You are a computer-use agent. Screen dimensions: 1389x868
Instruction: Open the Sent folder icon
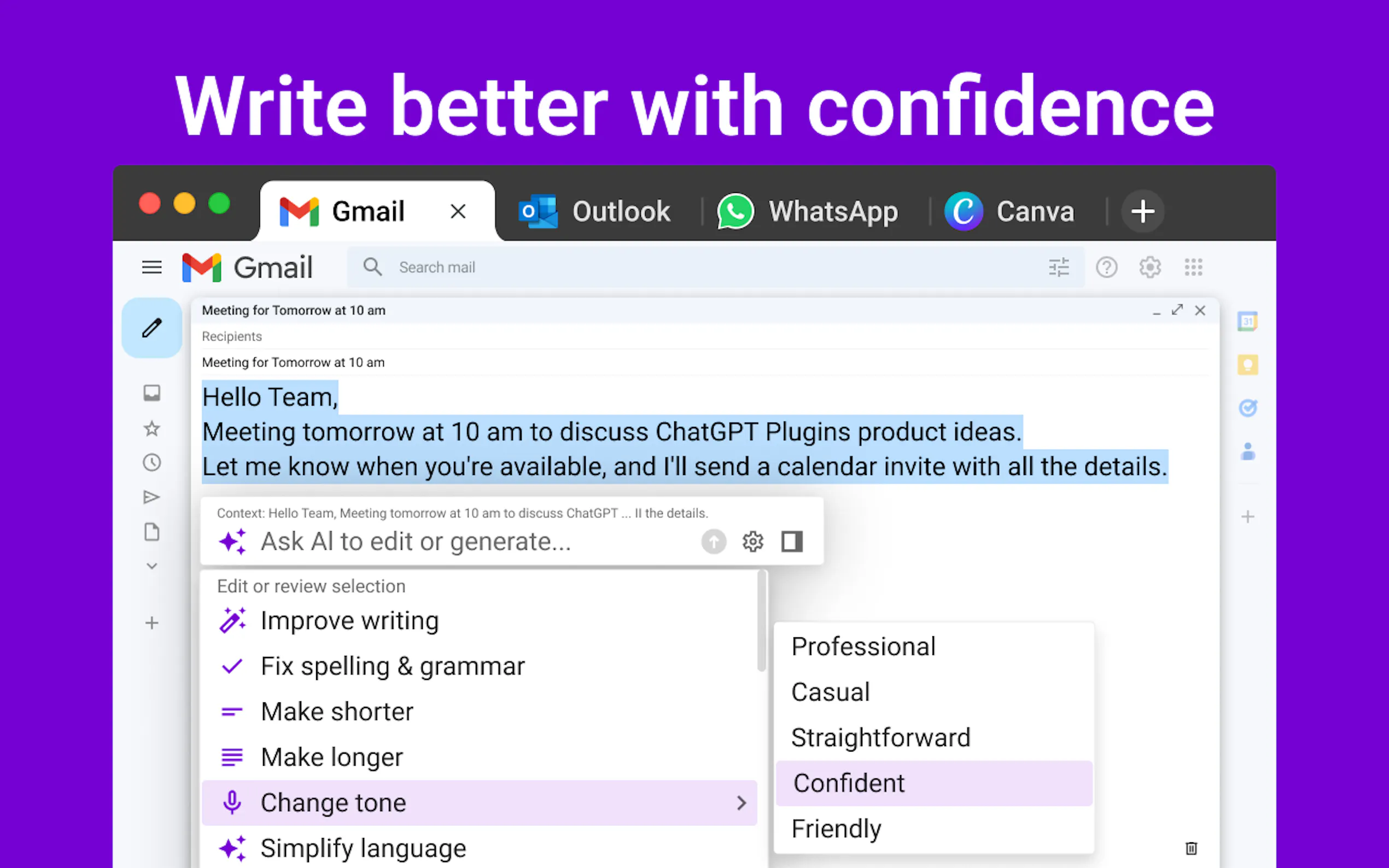click(x=151, y=497)
